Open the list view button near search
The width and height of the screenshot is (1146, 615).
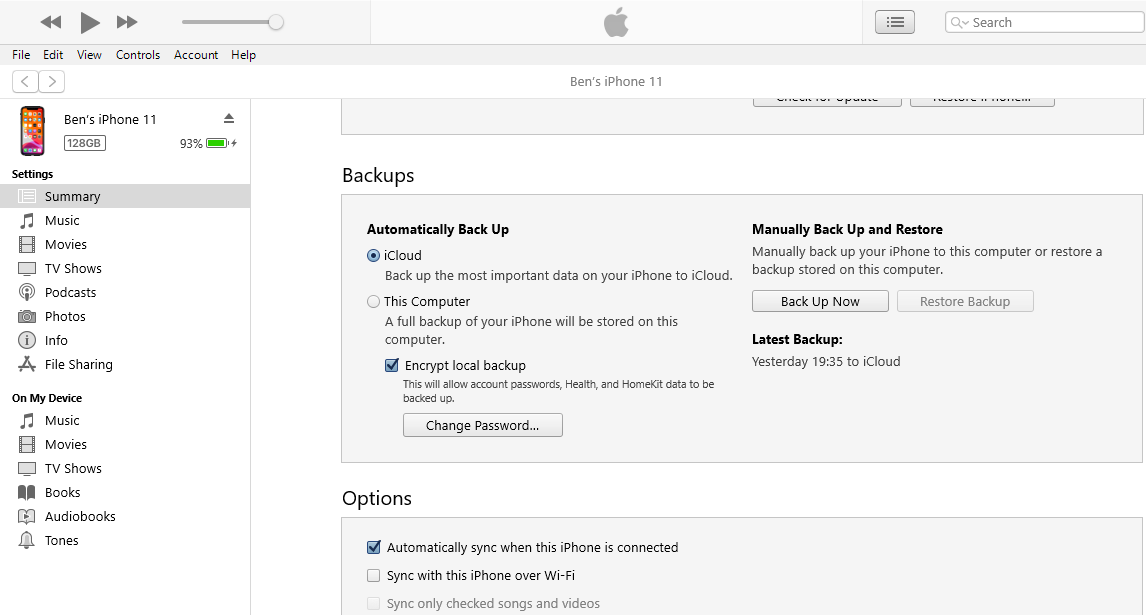(894, 22)
